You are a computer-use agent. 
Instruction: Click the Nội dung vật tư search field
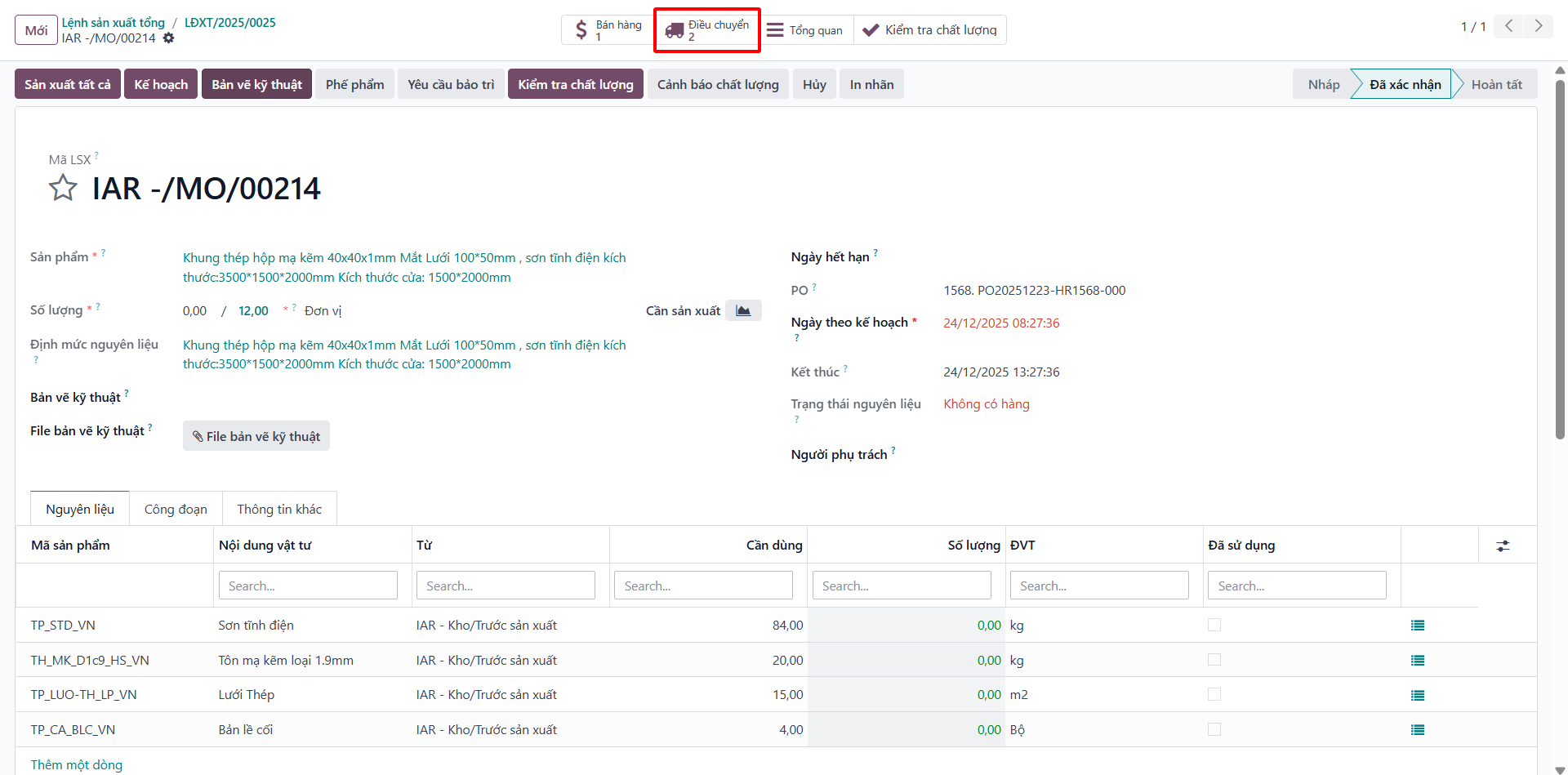[308, 586]
